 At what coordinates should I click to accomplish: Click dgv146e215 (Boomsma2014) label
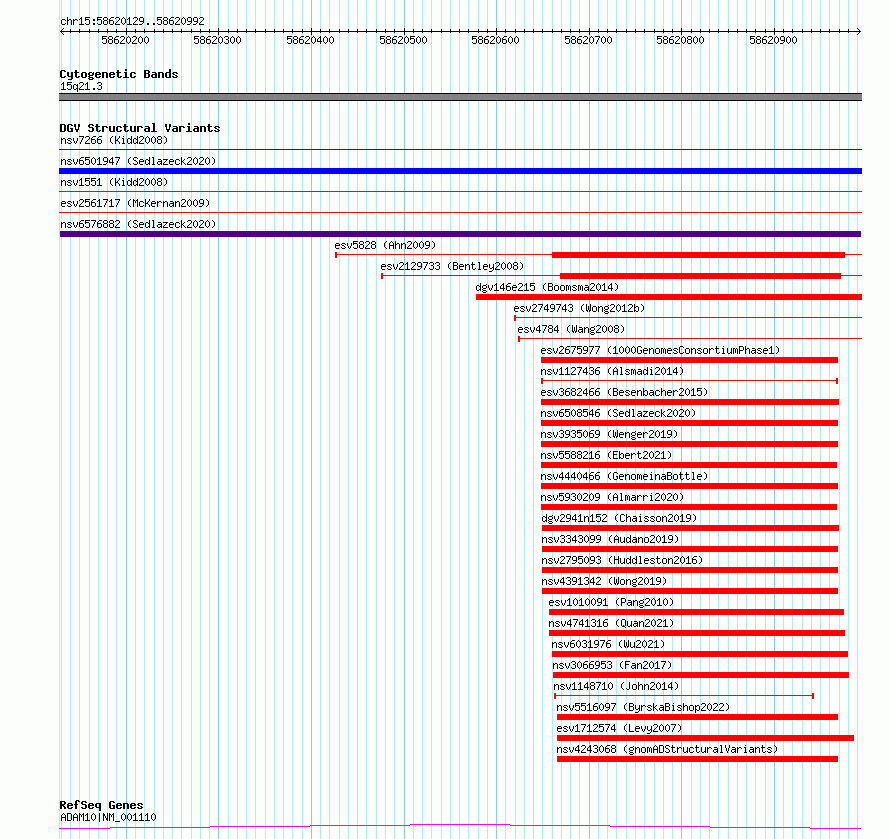[x=547, y=287]
